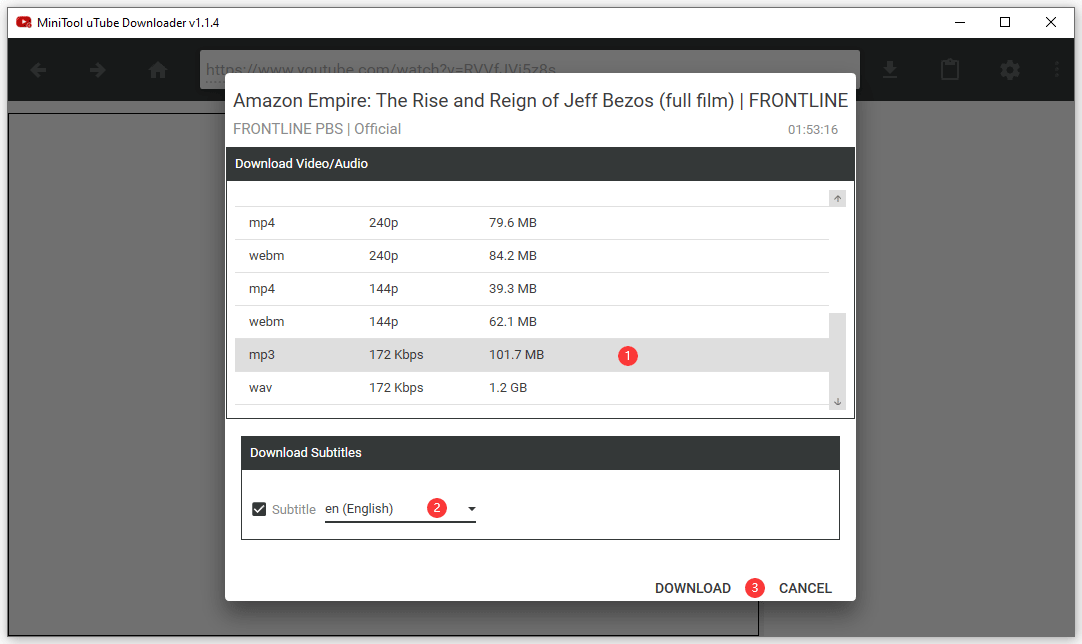
Task: Select the wav 172 Kbps row
Action: [531, 388]
